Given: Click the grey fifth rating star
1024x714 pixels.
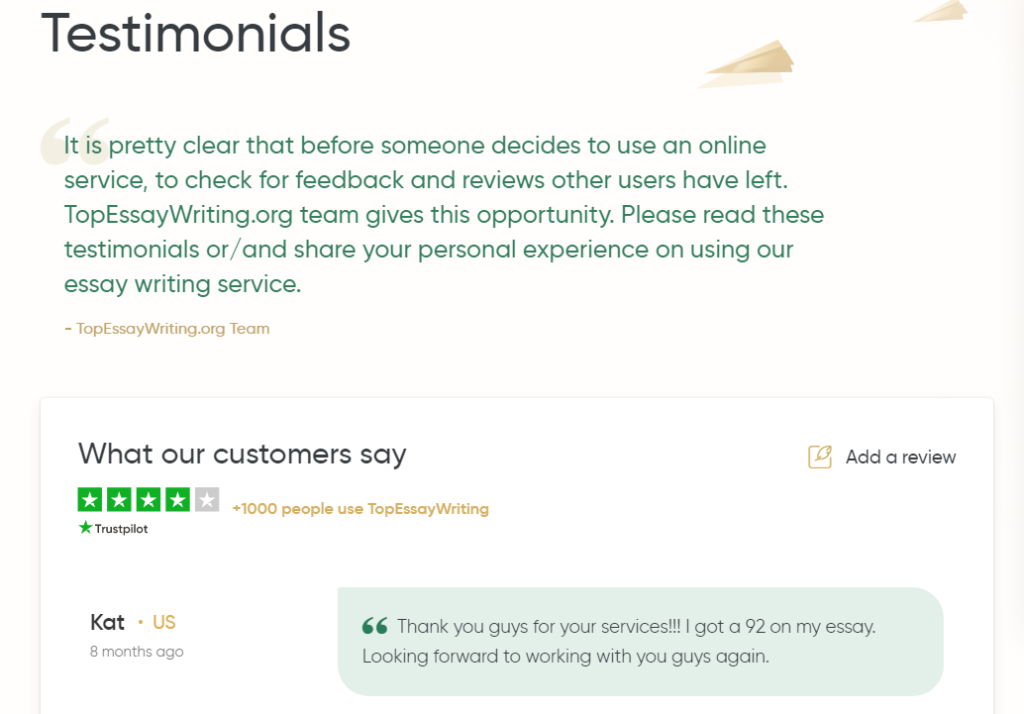Looking at the screenshot, I should tap(207, 500).
